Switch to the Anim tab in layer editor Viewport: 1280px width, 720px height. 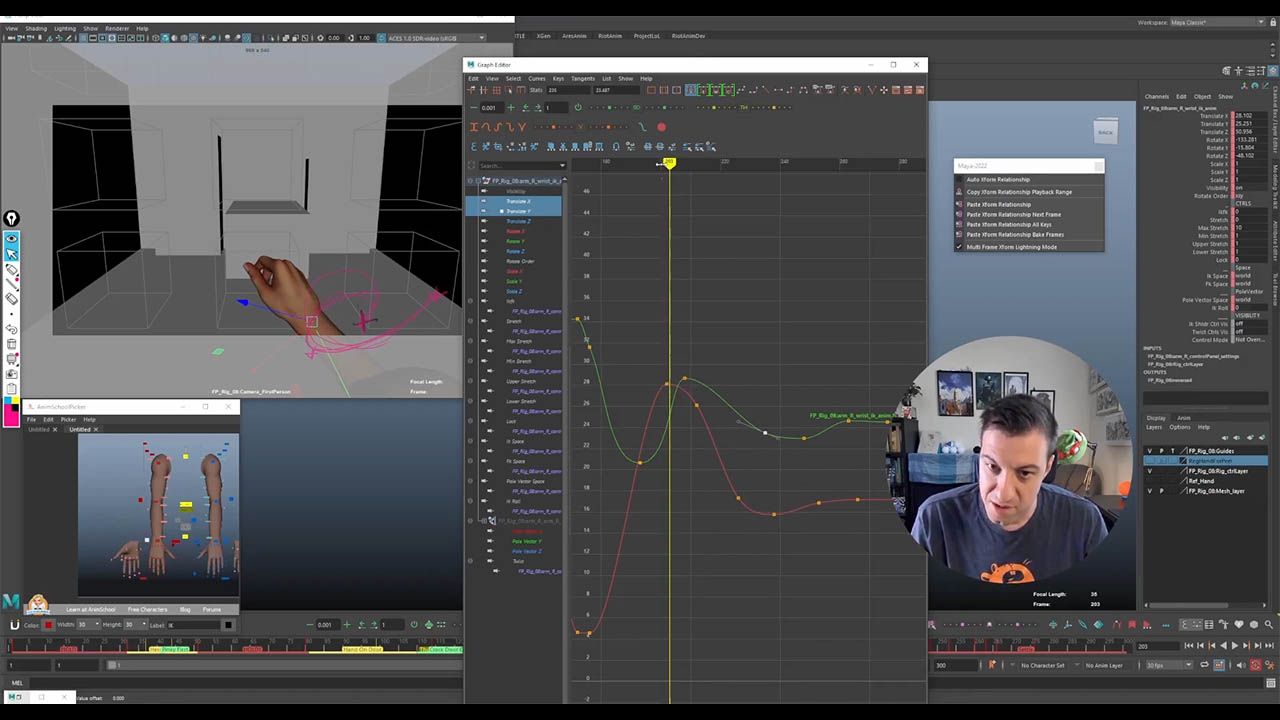point(1183,418)
